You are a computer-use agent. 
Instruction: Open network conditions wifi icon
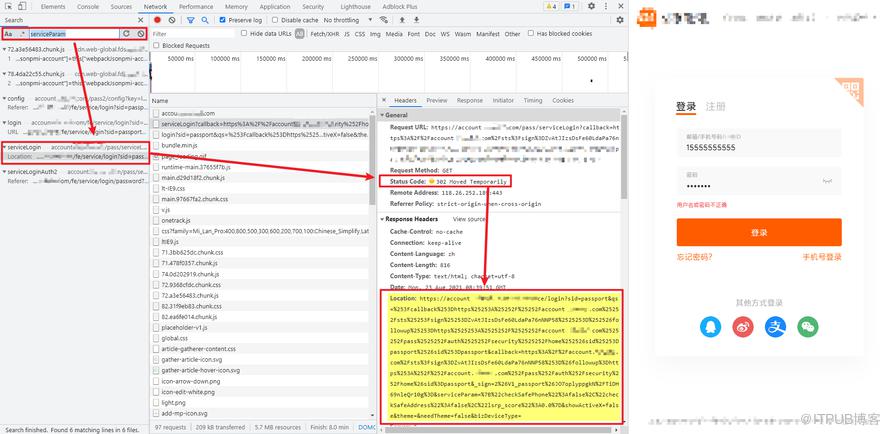(x=384, y=20)
